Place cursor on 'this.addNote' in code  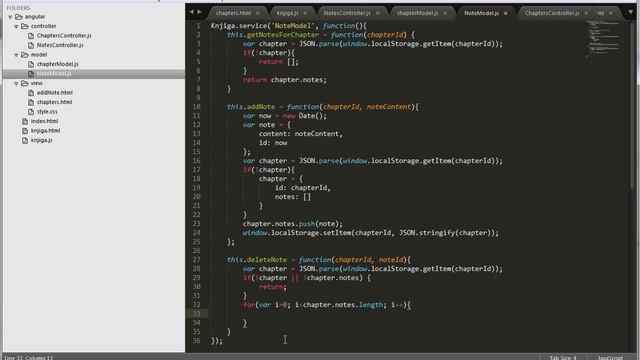[251, 107]
